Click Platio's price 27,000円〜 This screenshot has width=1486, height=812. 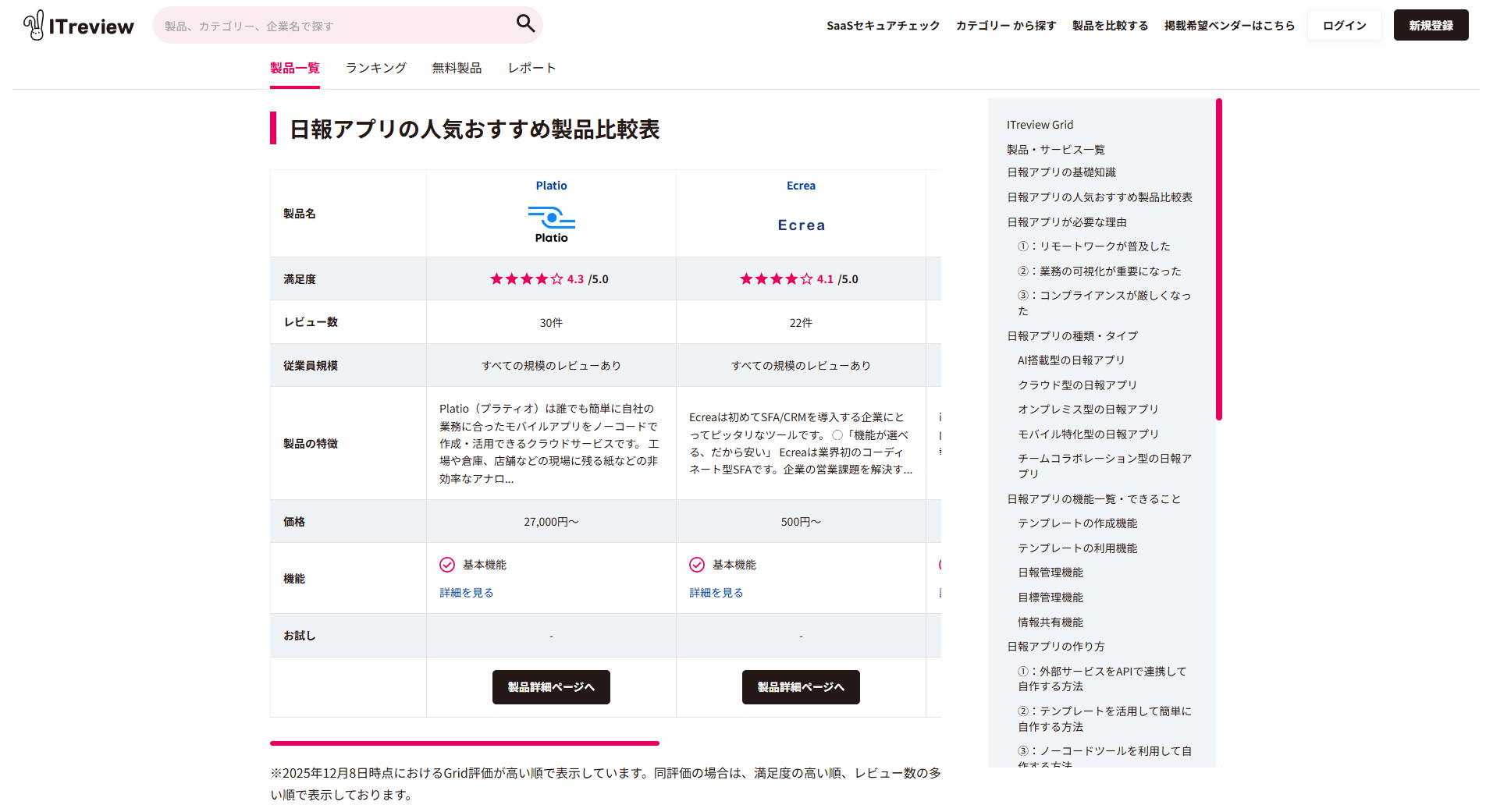click(551, 522)
